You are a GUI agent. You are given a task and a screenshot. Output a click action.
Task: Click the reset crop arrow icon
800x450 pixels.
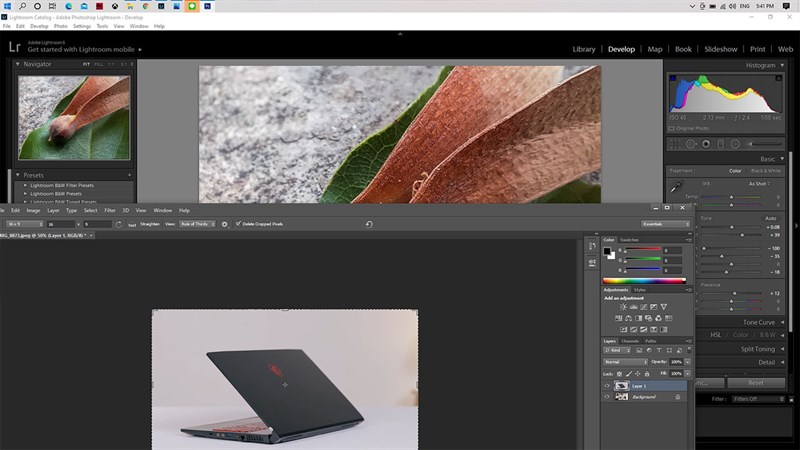[x=369, y=224]
